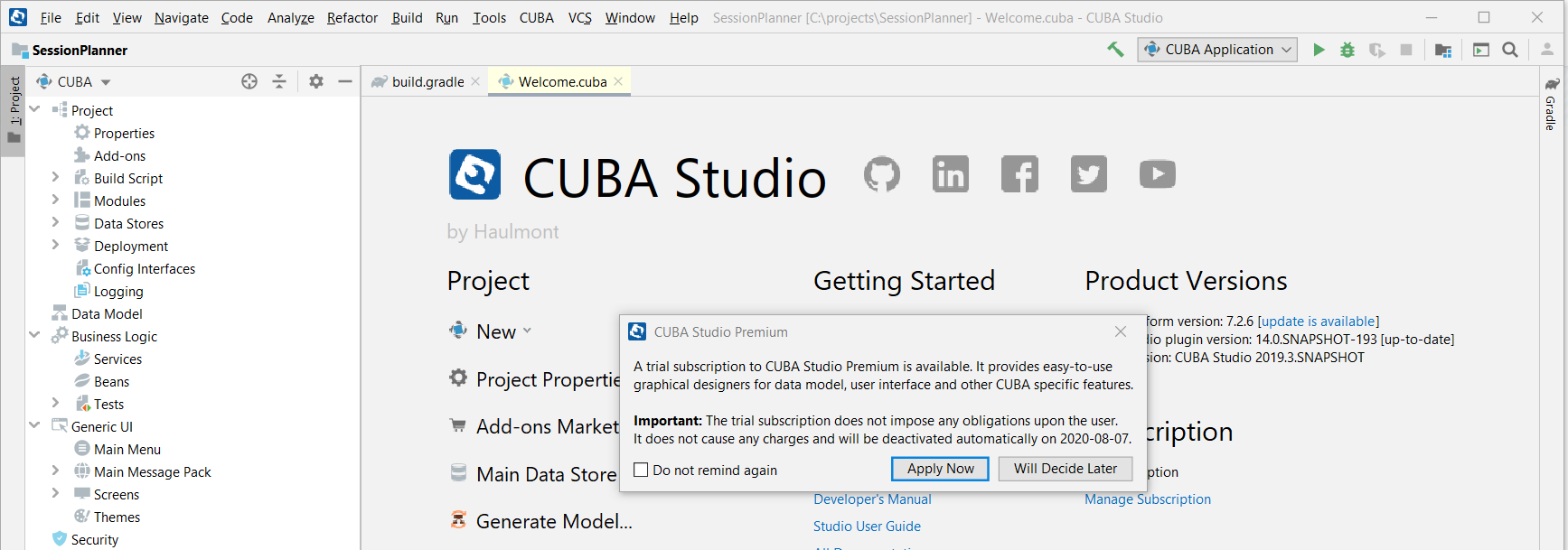Click the Manage Subscription link

click(1148, 499)
